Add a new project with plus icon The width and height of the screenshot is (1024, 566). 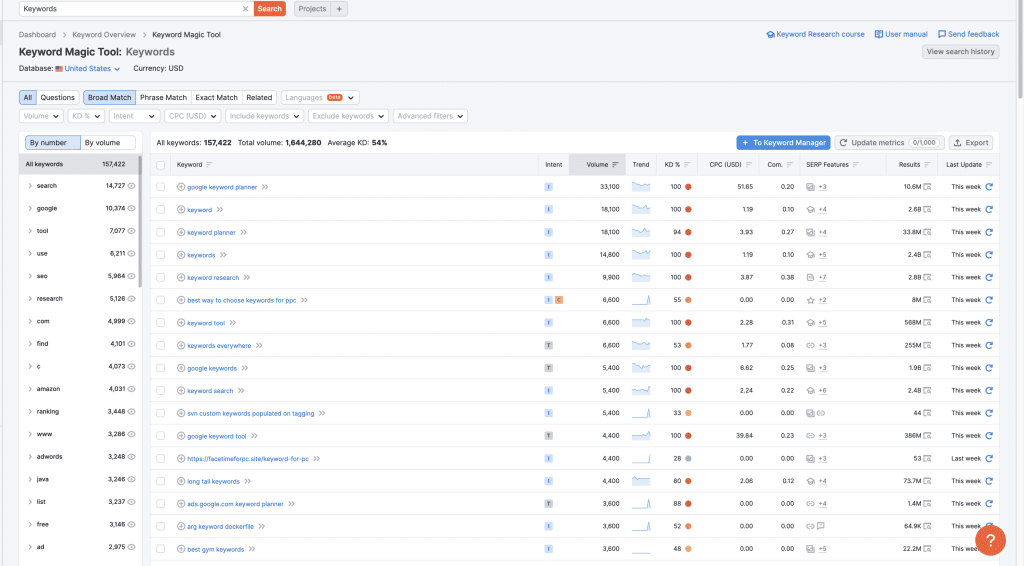click(x=339, y=8)
